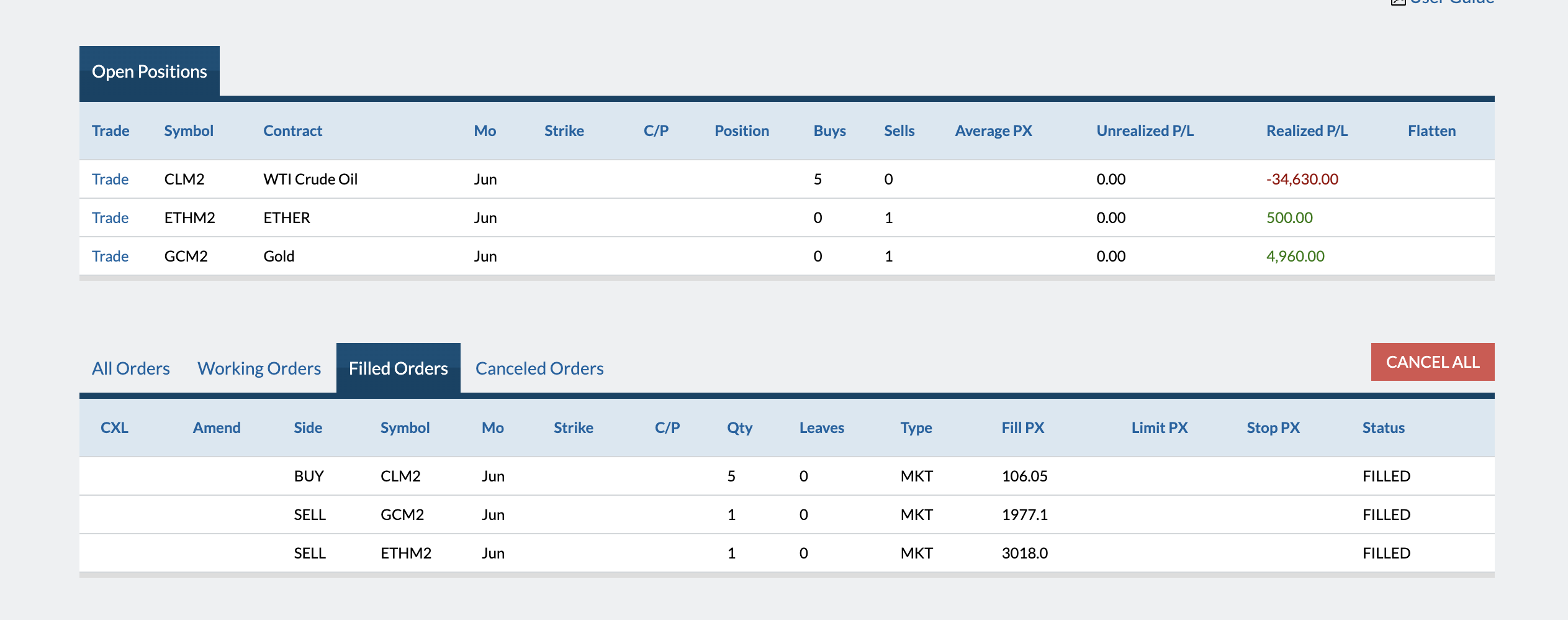Click the Flatten column header
The image size is (1568, 620).
click(x=1432, y=130)
